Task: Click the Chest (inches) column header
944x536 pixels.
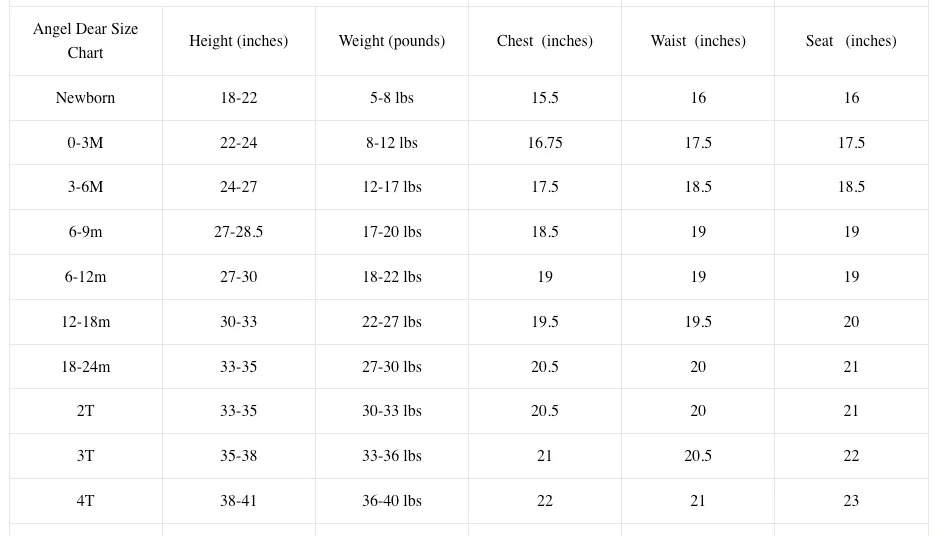Action: point(545,41)
